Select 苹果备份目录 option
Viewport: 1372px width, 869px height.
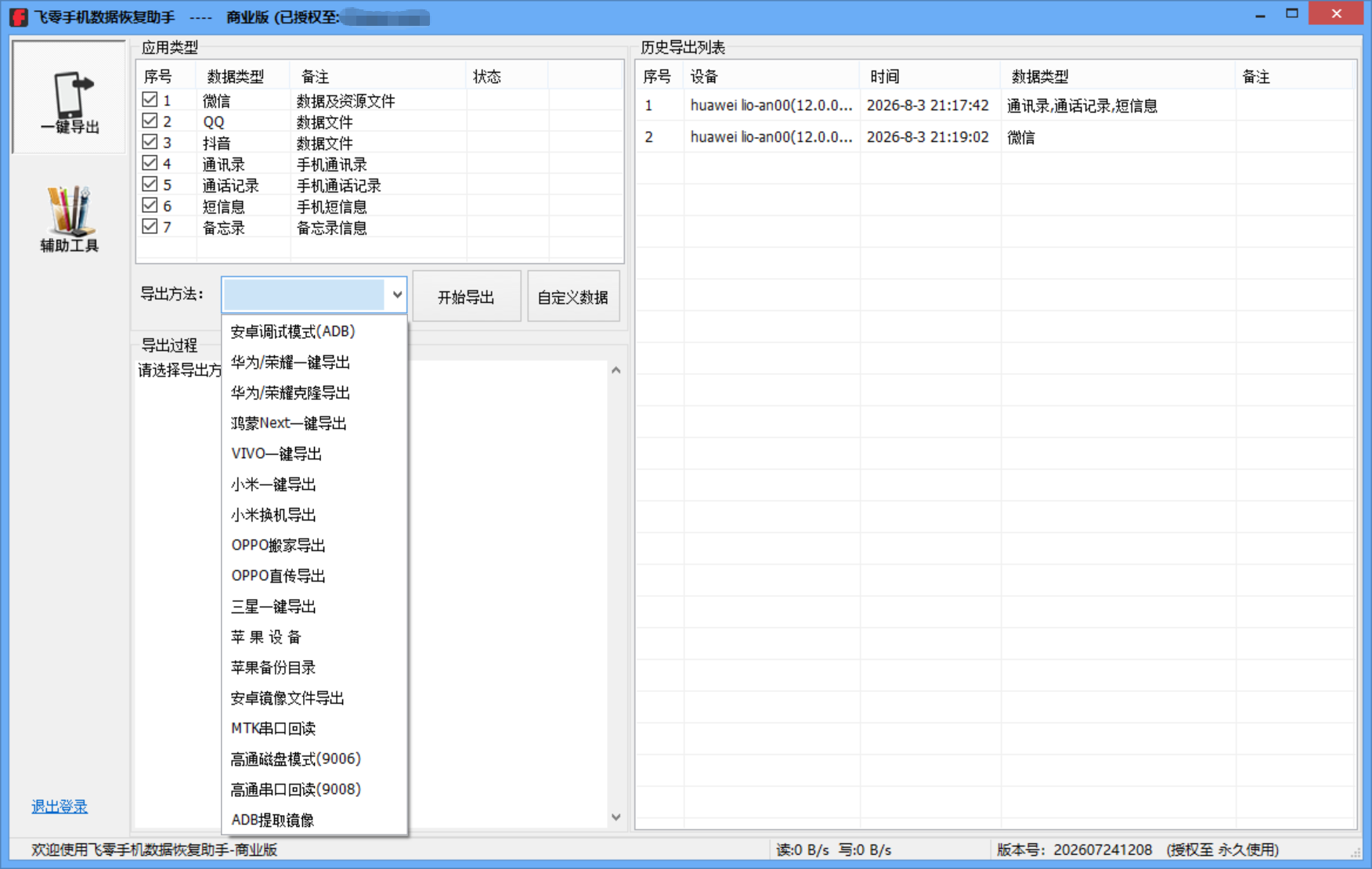[x=314, y=667]
